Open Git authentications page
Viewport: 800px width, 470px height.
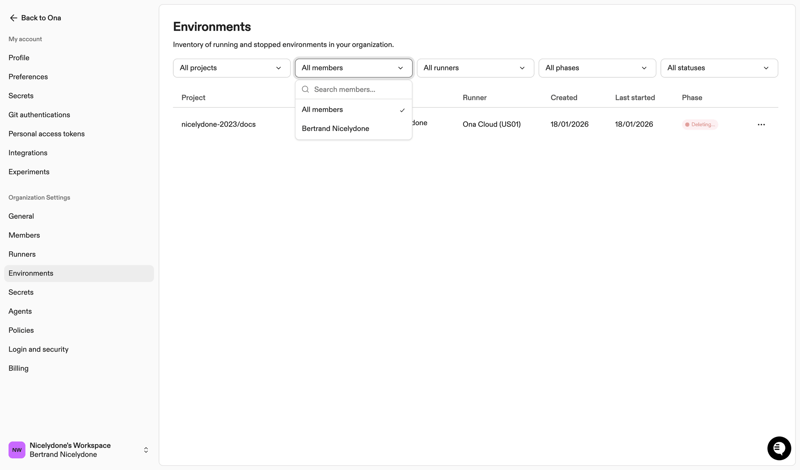coord(79,115)
